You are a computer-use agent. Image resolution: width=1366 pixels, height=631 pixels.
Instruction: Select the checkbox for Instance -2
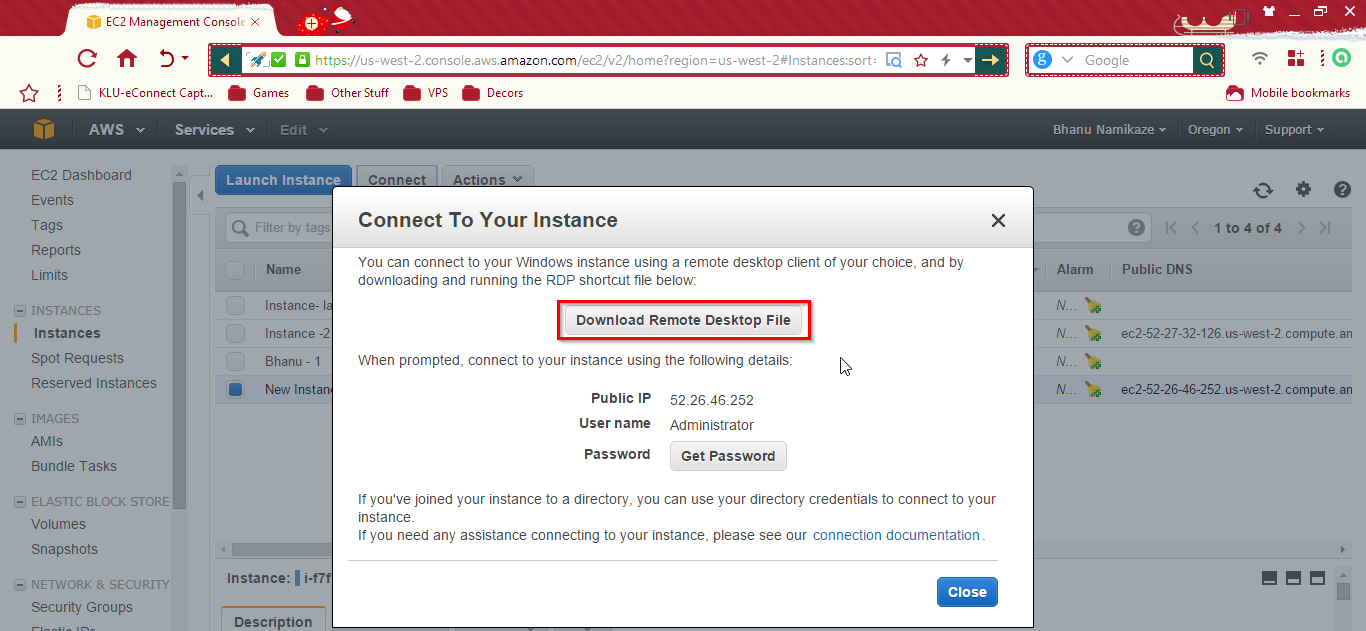[236, 333]
